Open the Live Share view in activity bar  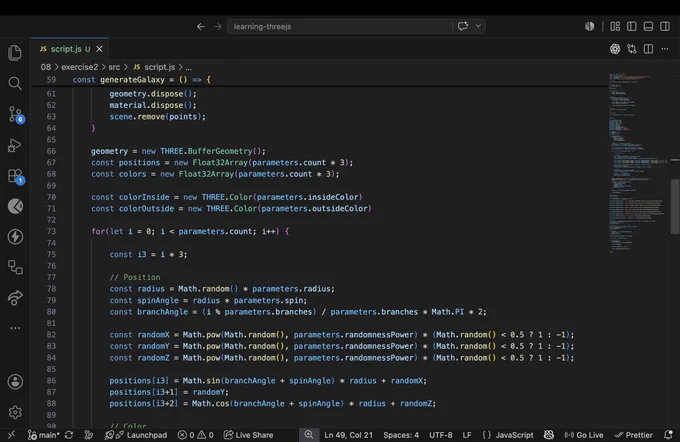click(15, 298)
